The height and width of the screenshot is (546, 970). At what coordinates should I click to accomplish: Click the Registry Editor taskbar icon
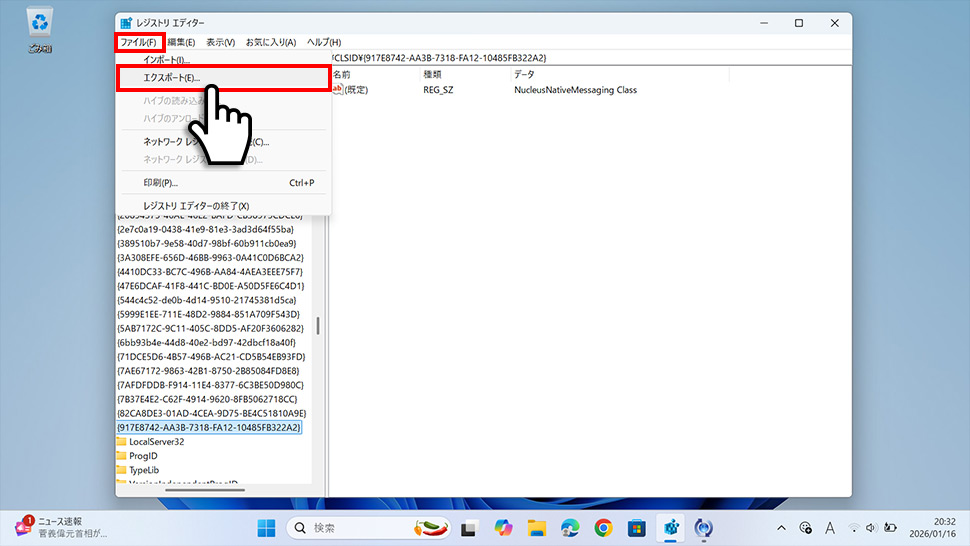(670, 527)
